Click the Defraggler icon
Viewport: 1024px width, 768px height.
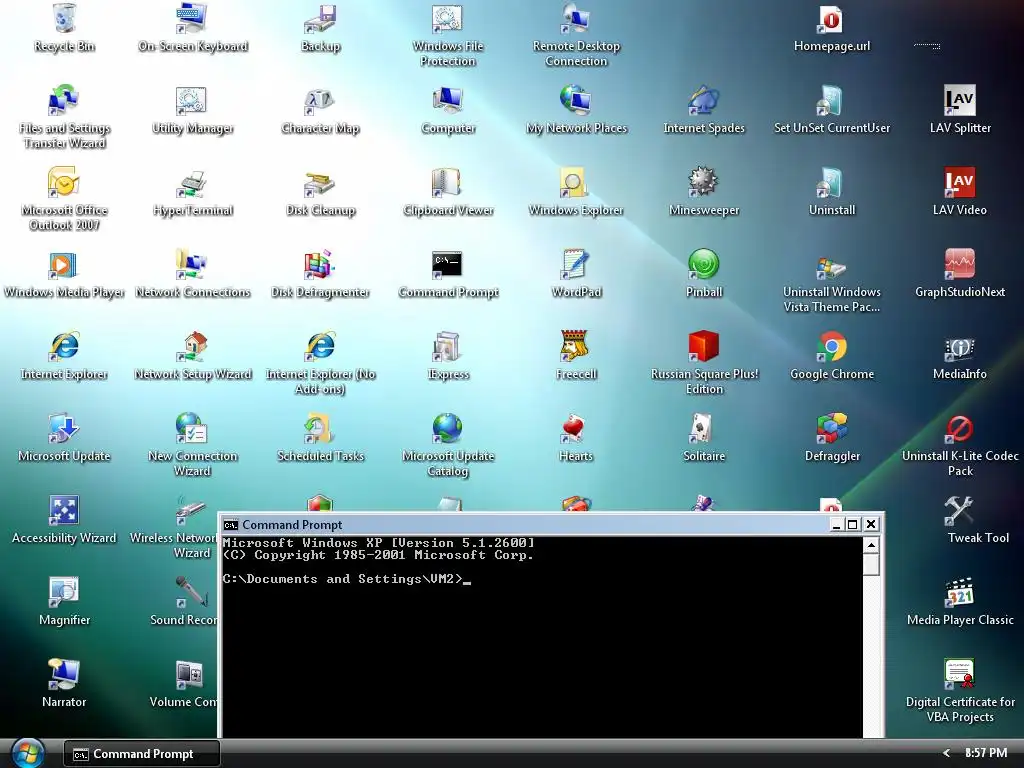(832, 428)
